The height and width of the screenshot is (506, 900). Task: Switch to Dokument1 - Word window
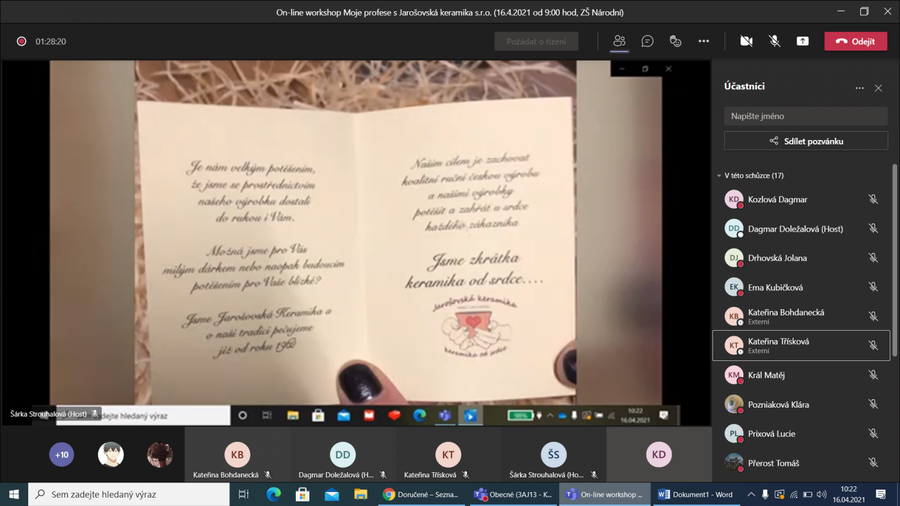(696, 494)
